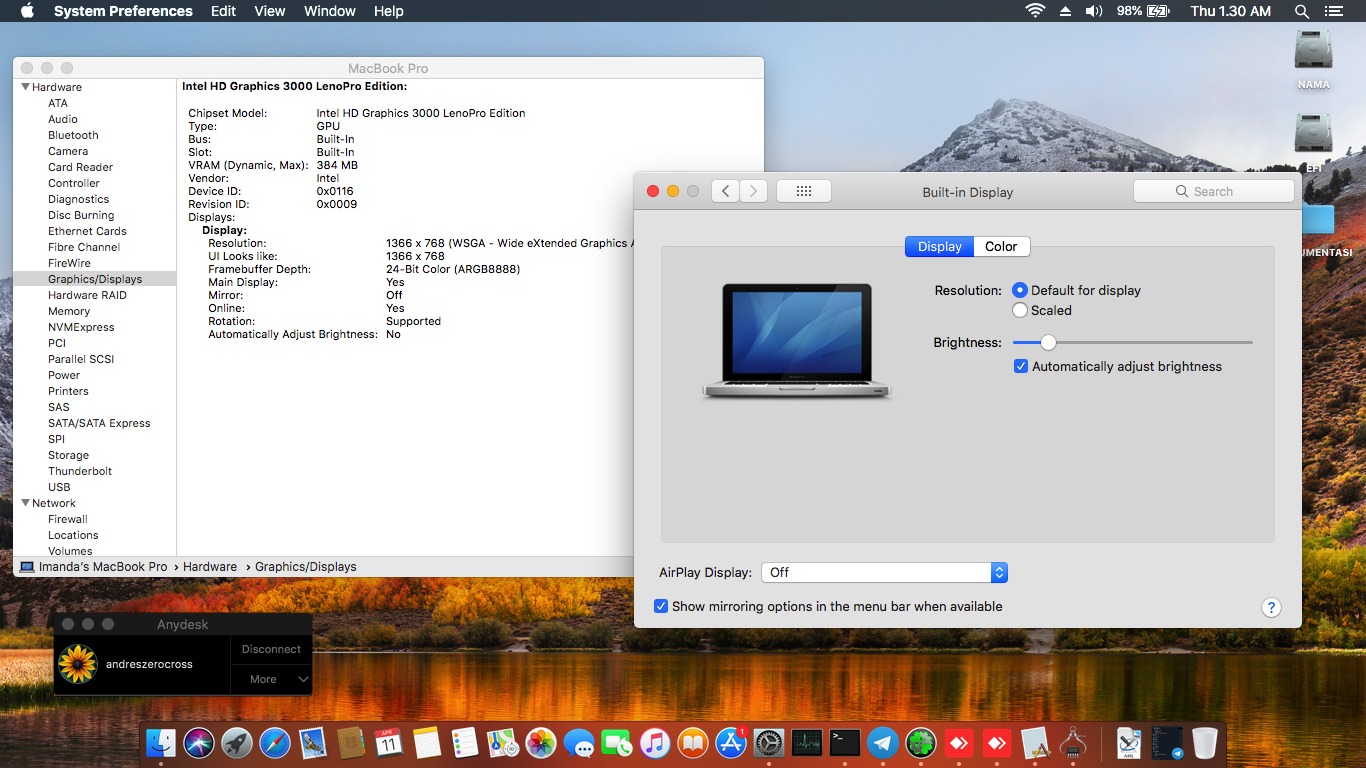Image resolution: width=1366 pixels, height=768 pixels.
Task: Select Firewall under Network
Action: point(68,519)
